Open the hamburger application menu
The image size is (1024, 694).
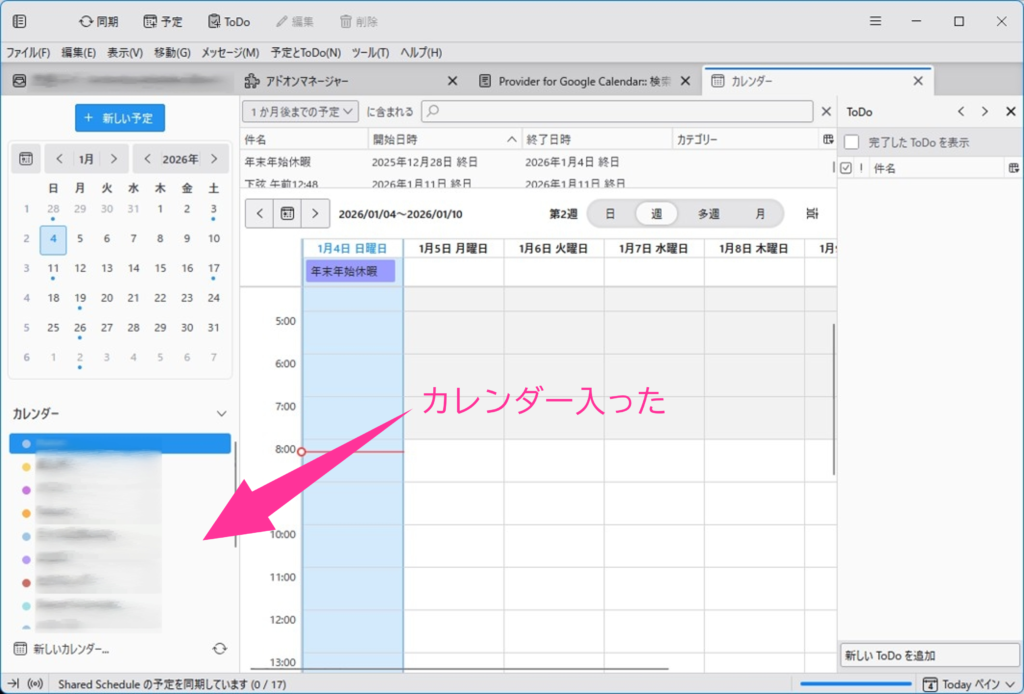[x=875, y=21]
